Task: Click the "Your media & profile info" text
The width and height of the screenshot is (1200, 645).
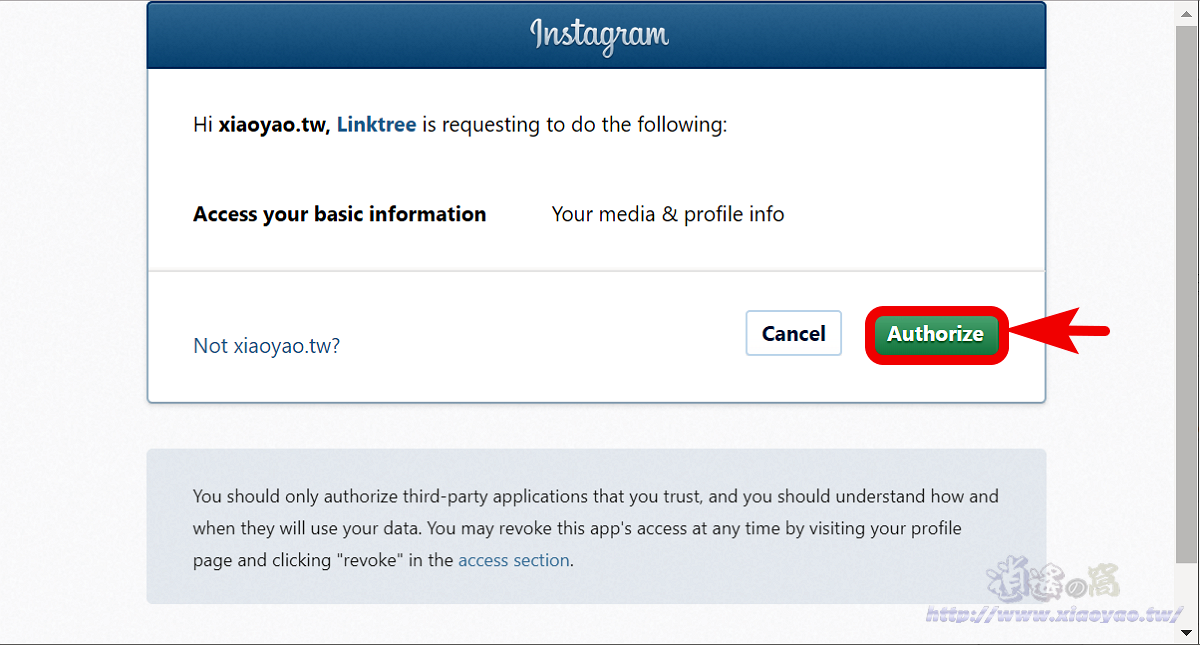Action: point(668,214)
